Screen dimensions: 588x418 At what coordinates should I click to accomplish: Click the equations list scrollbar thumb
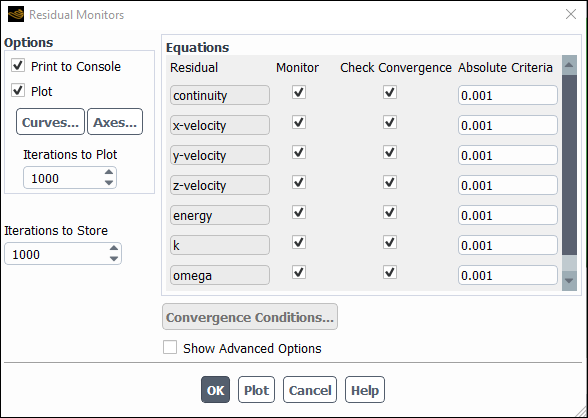tap(569, 165)
